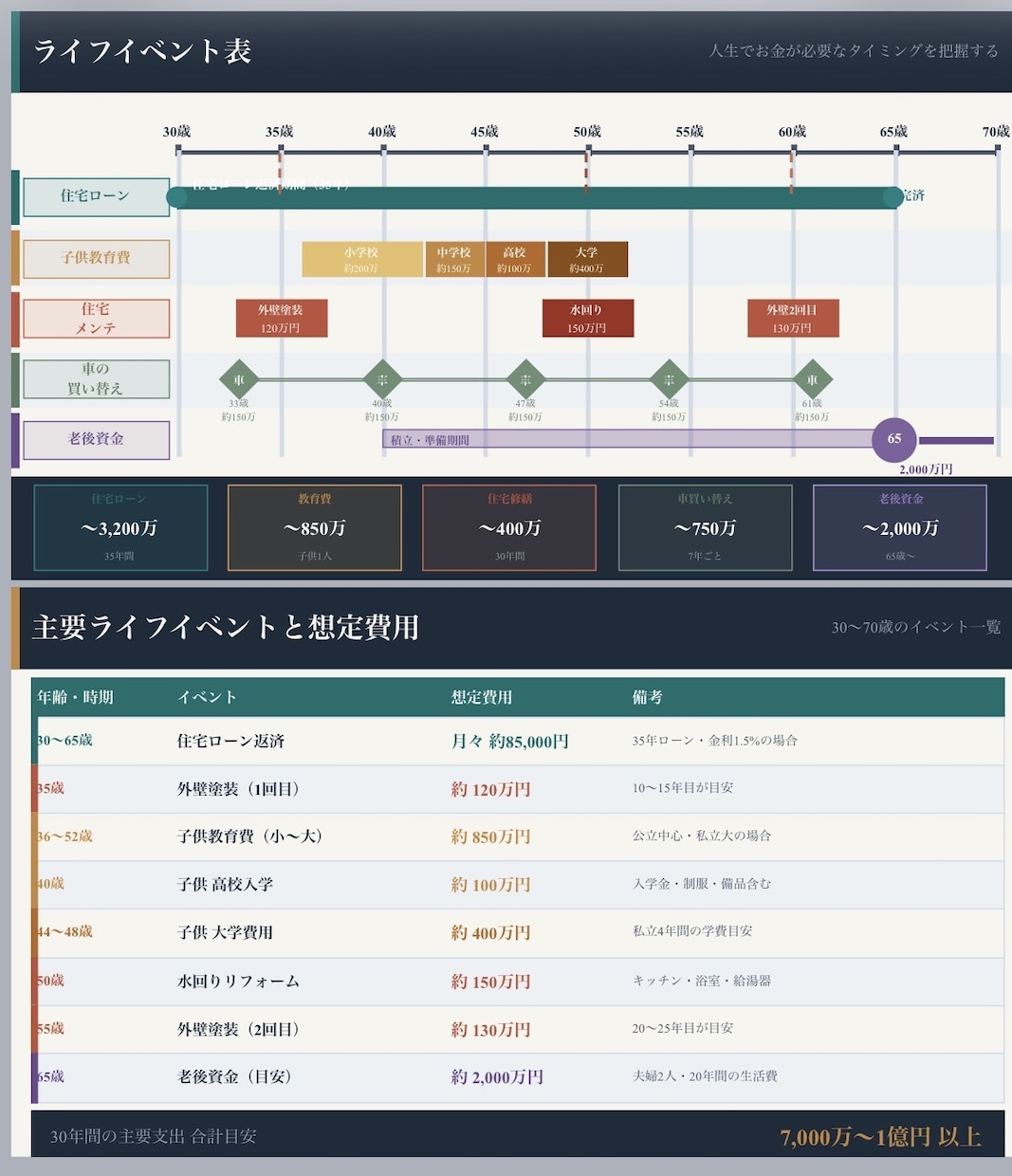Image resolution: width=1012 pixels, height=1176 pixels.
Task: Select the 外壁塗装 120万円 block
Action: [x=281, y=318]
